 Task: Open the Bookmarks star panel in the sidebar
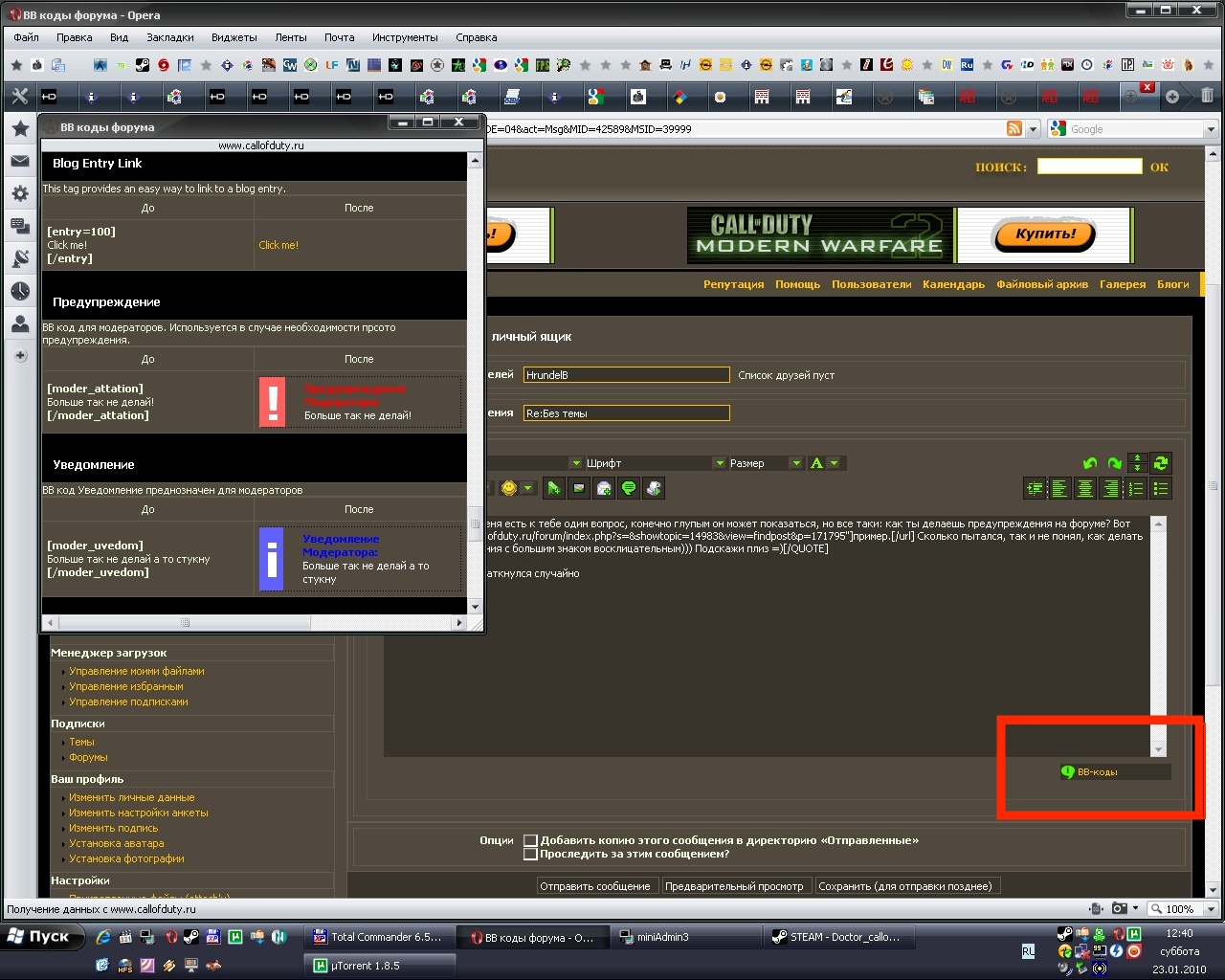coord(20,128)
